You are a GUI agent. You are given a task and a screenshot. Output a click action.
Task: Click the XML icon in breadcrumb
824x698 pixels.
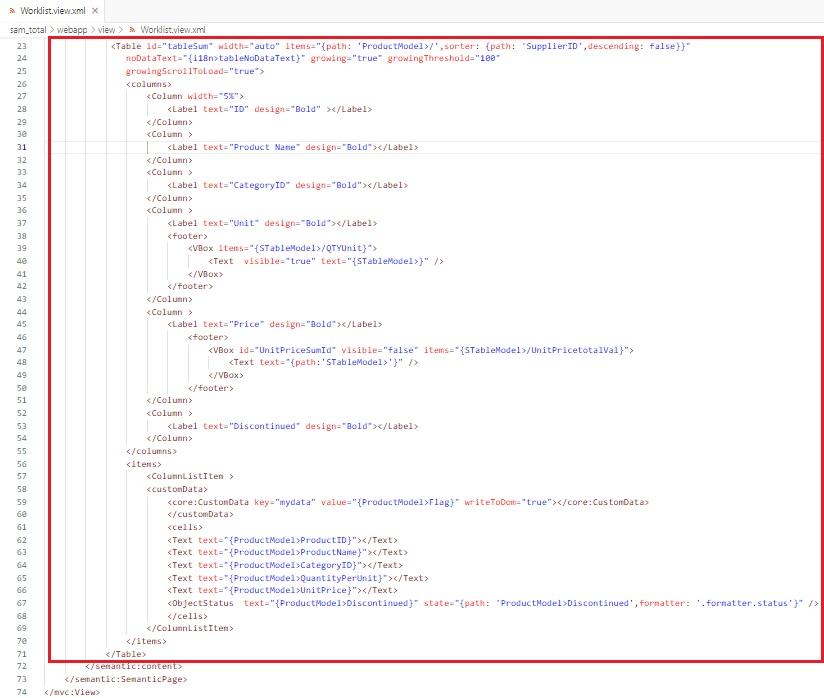[132, 30]
